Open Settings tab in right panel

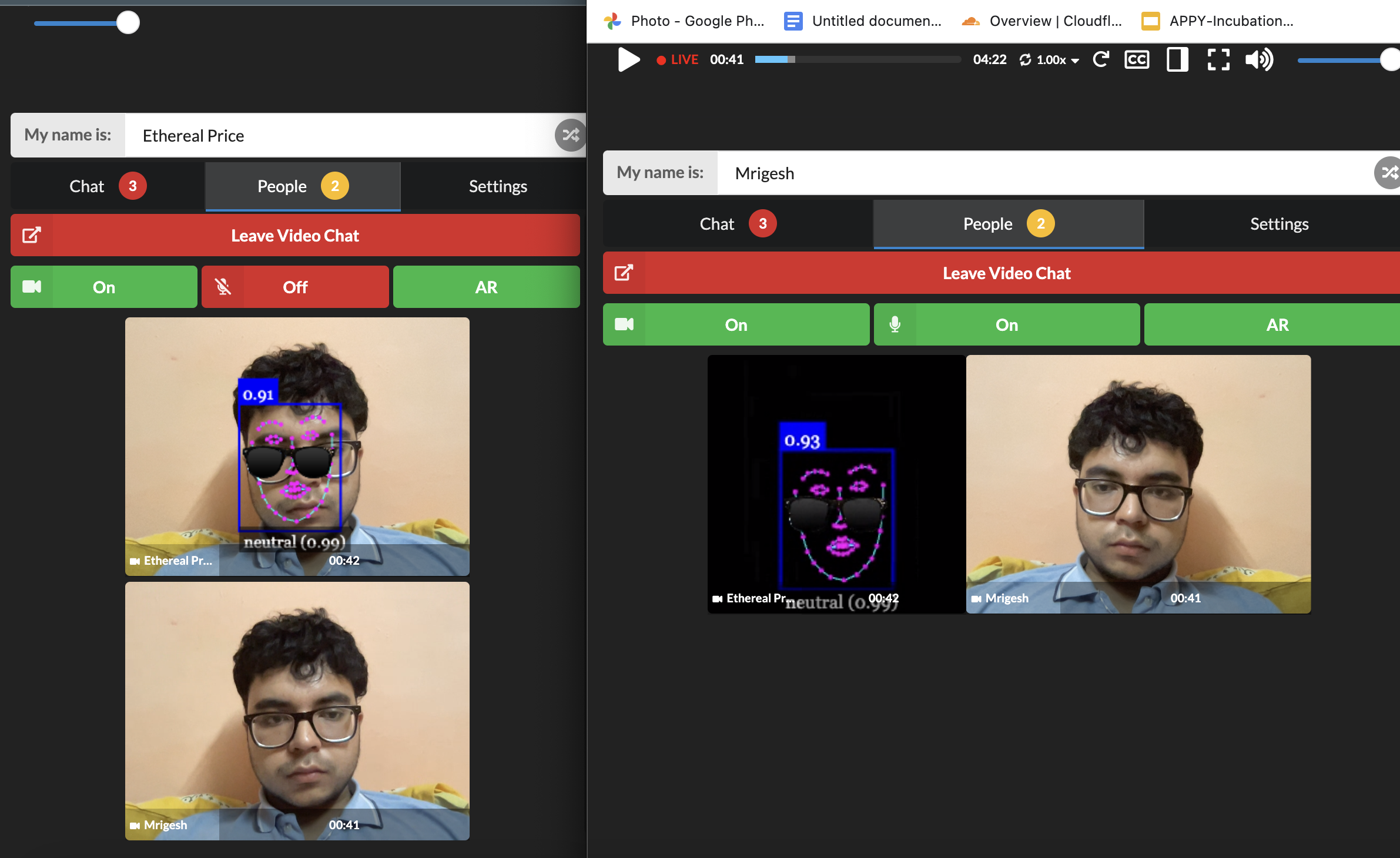1279,224
